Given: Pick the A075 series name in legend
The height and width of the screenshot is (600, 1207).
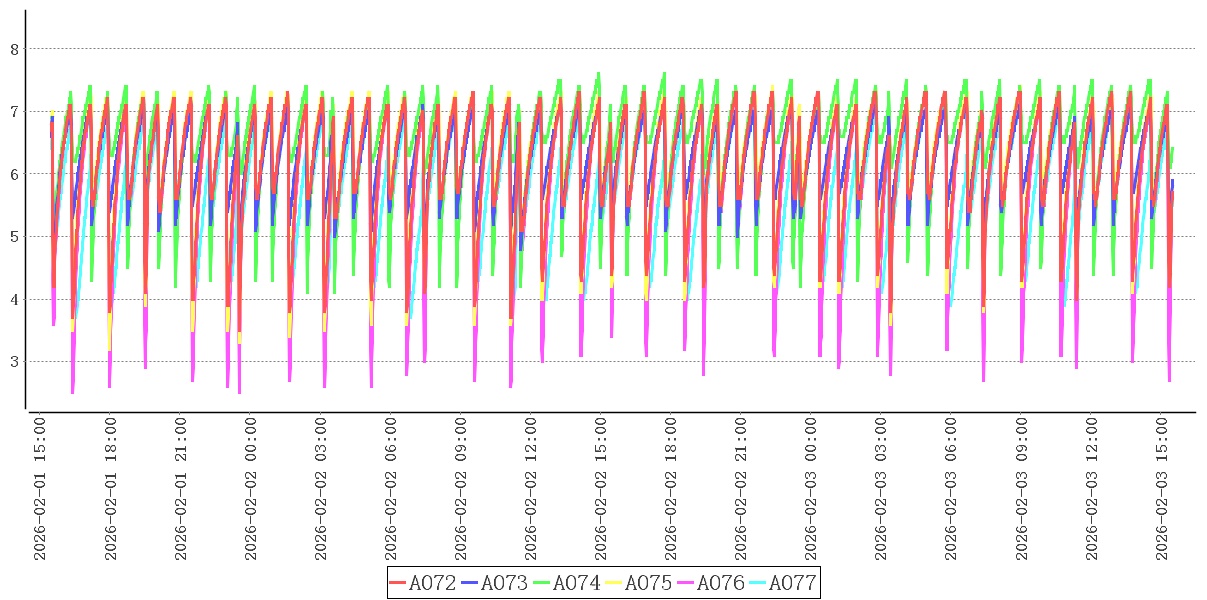Looking at the screenshot, I should pos(648,583).
